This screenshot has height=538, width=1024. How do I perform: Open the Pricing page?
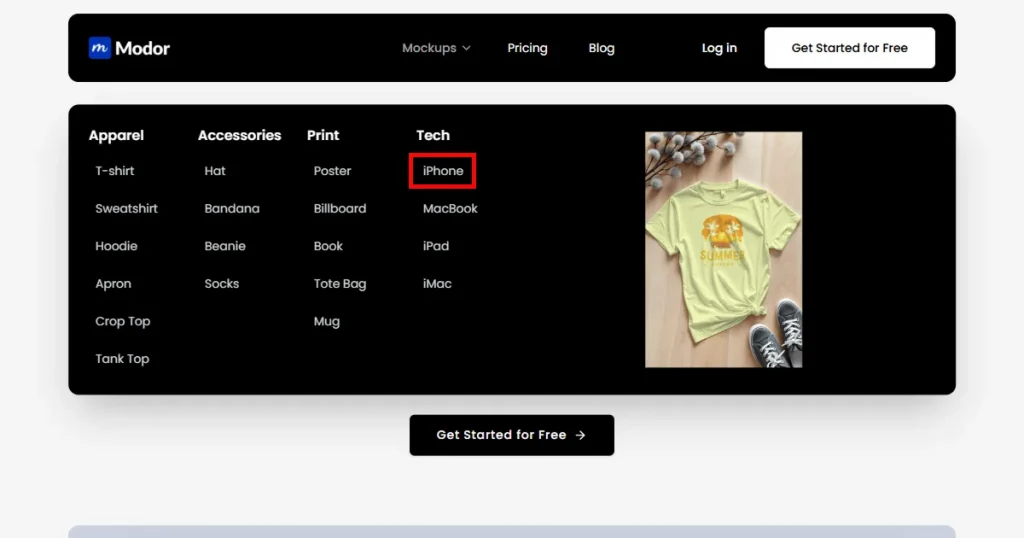coord(527,48)
